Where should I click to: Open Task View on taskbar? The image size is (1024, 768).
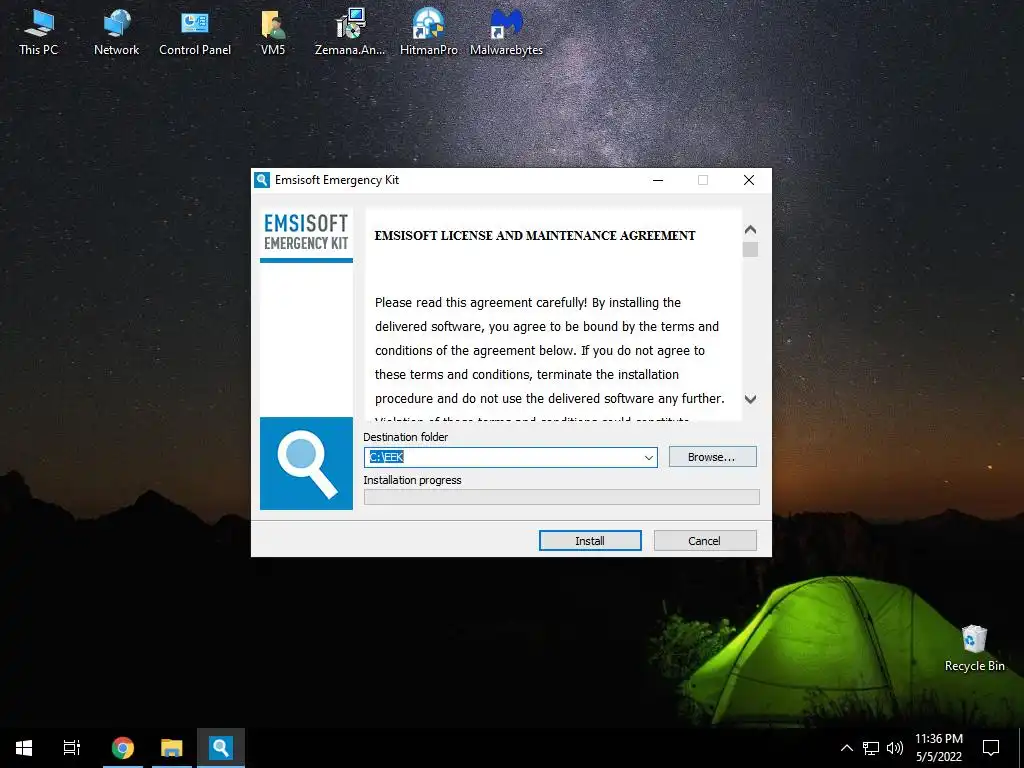[72, 748]
